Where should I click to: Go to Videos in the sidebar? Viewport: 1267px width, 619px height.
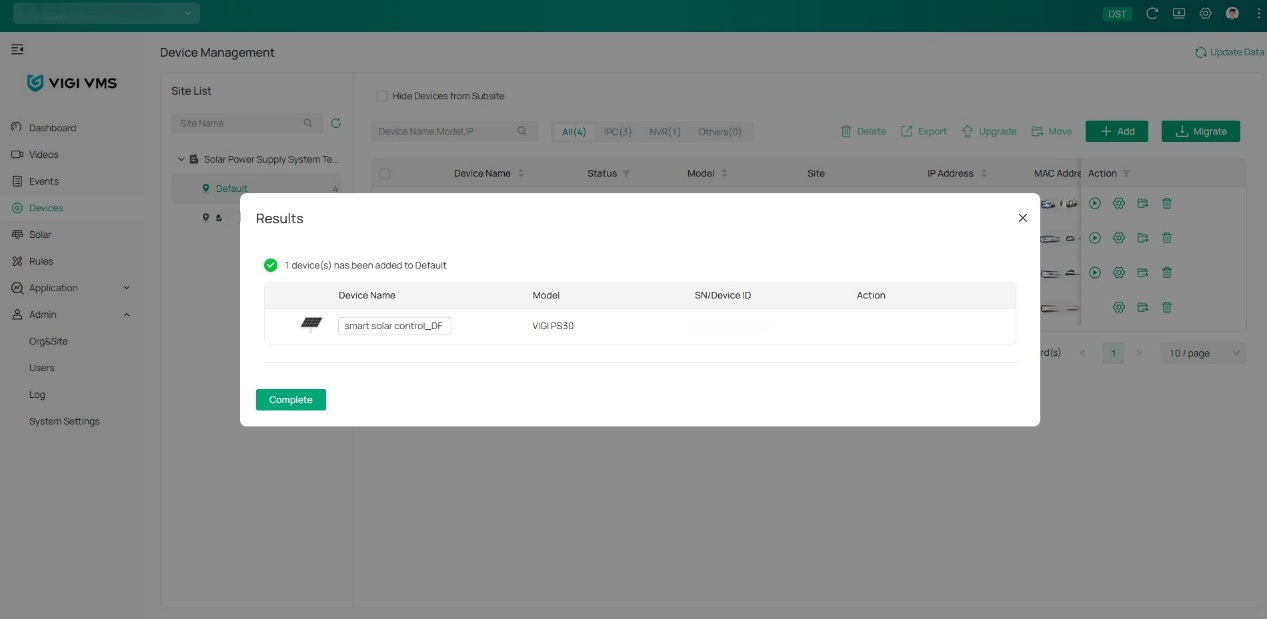point(43,155)
